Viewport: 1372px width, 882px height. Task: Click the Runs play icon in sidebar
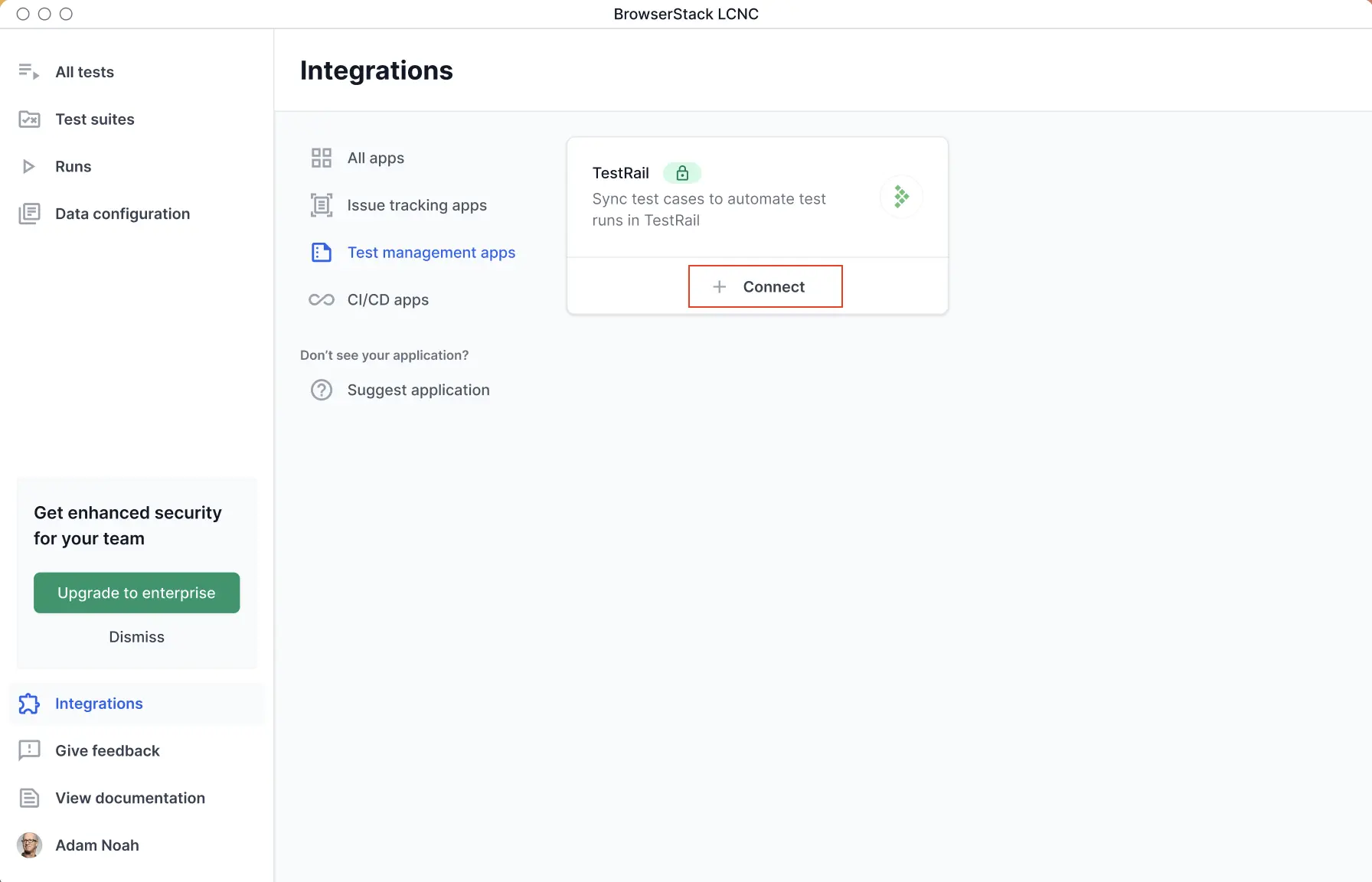click(28, 166)
